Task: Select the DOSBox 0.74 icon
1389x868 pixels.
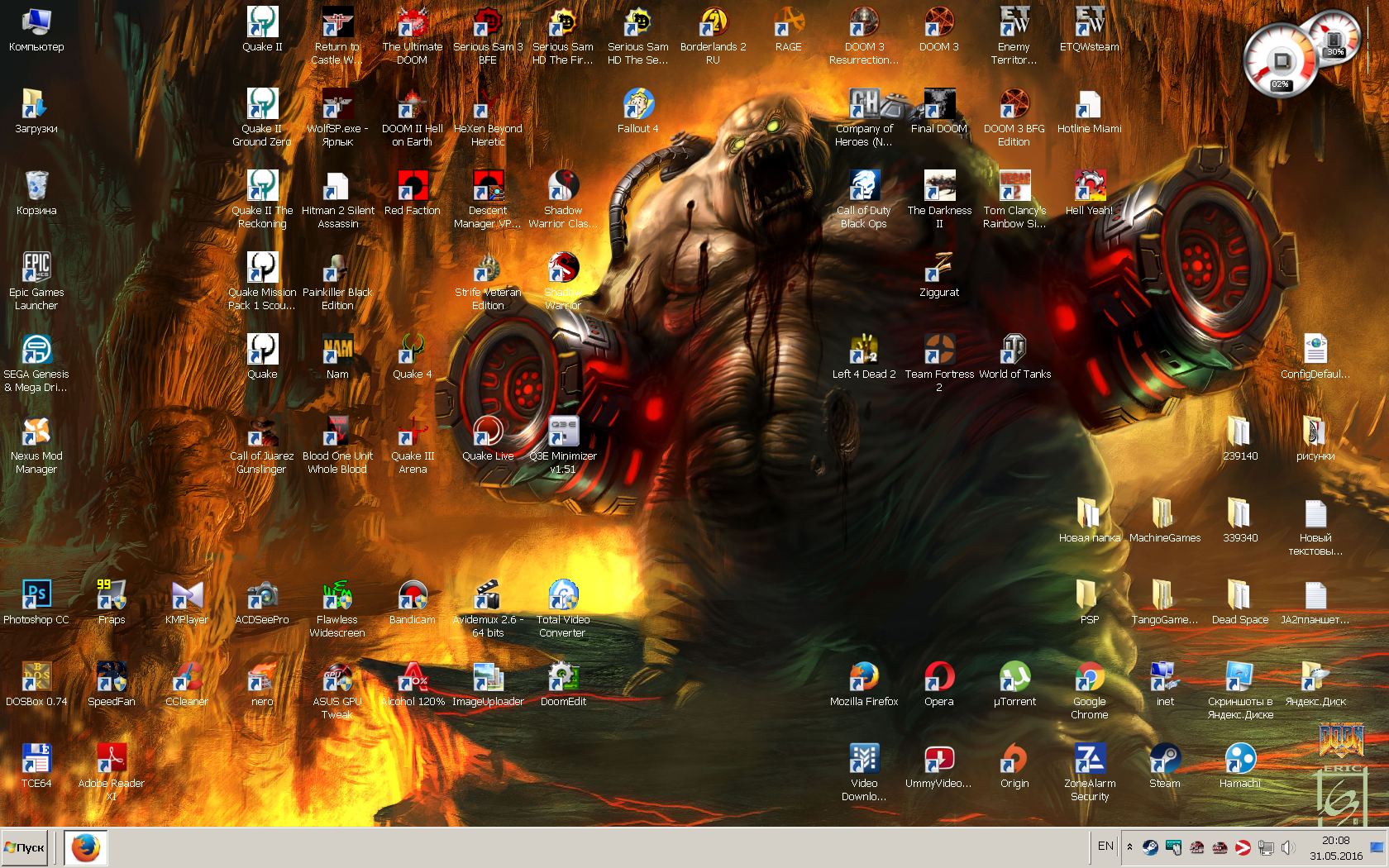Action: (36, 684)
